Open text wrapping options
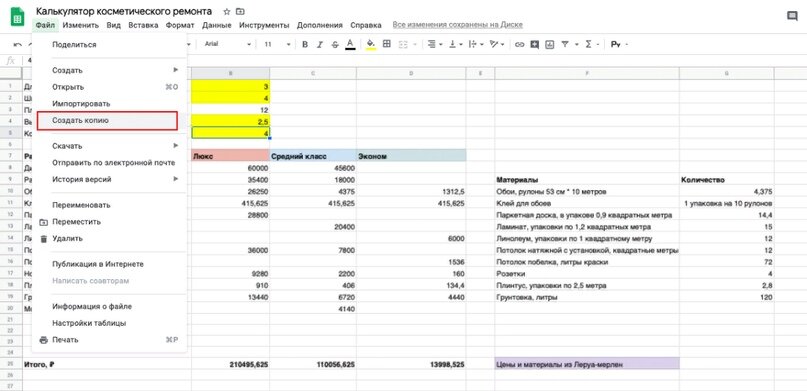 (x=476, y=44)
